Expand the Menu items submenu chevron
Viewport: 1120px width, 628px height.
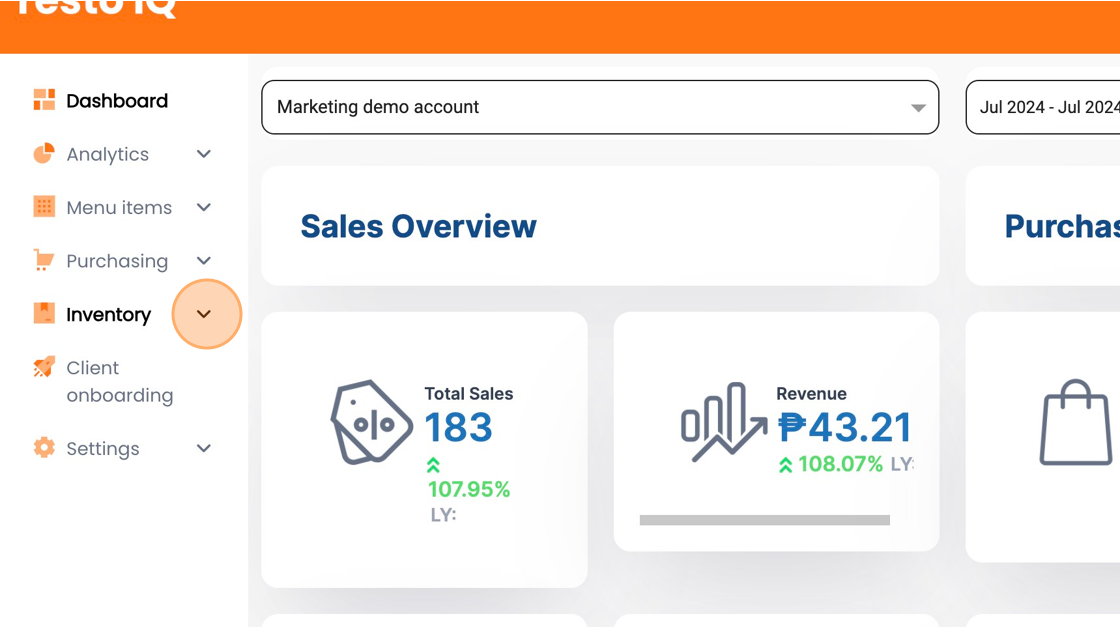204,207
